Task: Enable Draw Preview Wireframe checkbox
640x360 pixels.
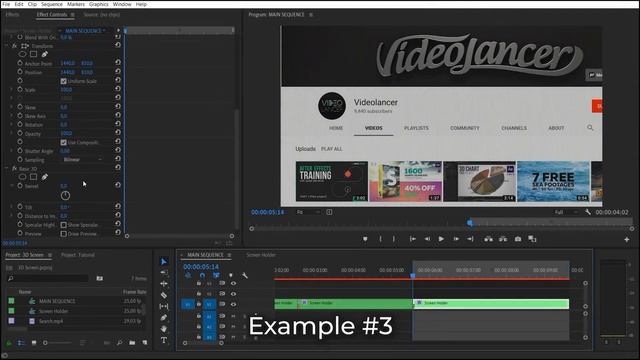Action: (x=63, y=234)
